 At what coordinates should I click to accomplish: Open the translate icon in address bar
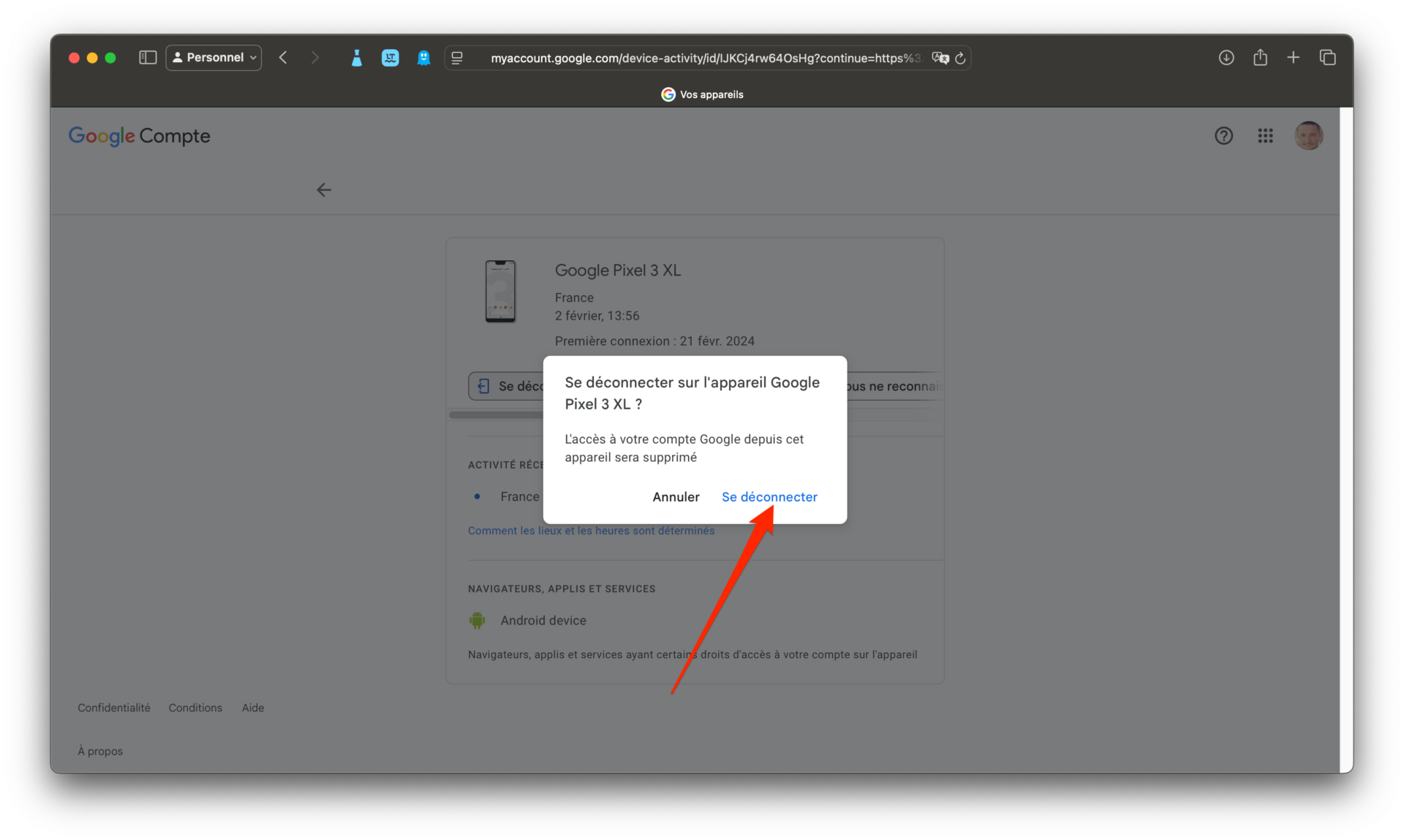[x=940, y=58]
